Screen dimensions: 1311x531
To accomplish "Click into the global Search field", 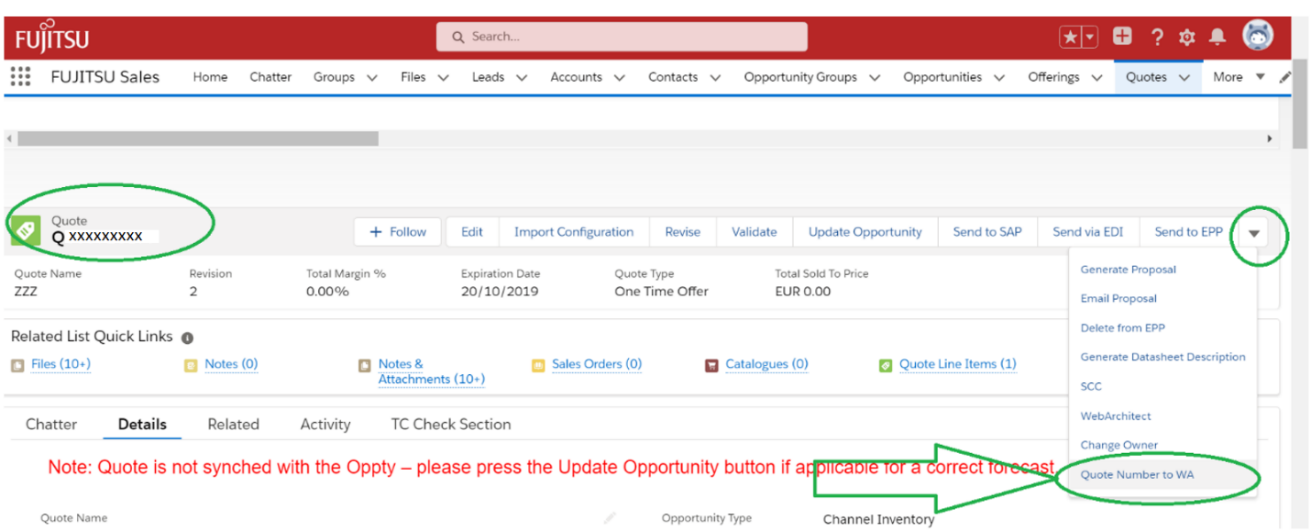I will coord(621,37).
